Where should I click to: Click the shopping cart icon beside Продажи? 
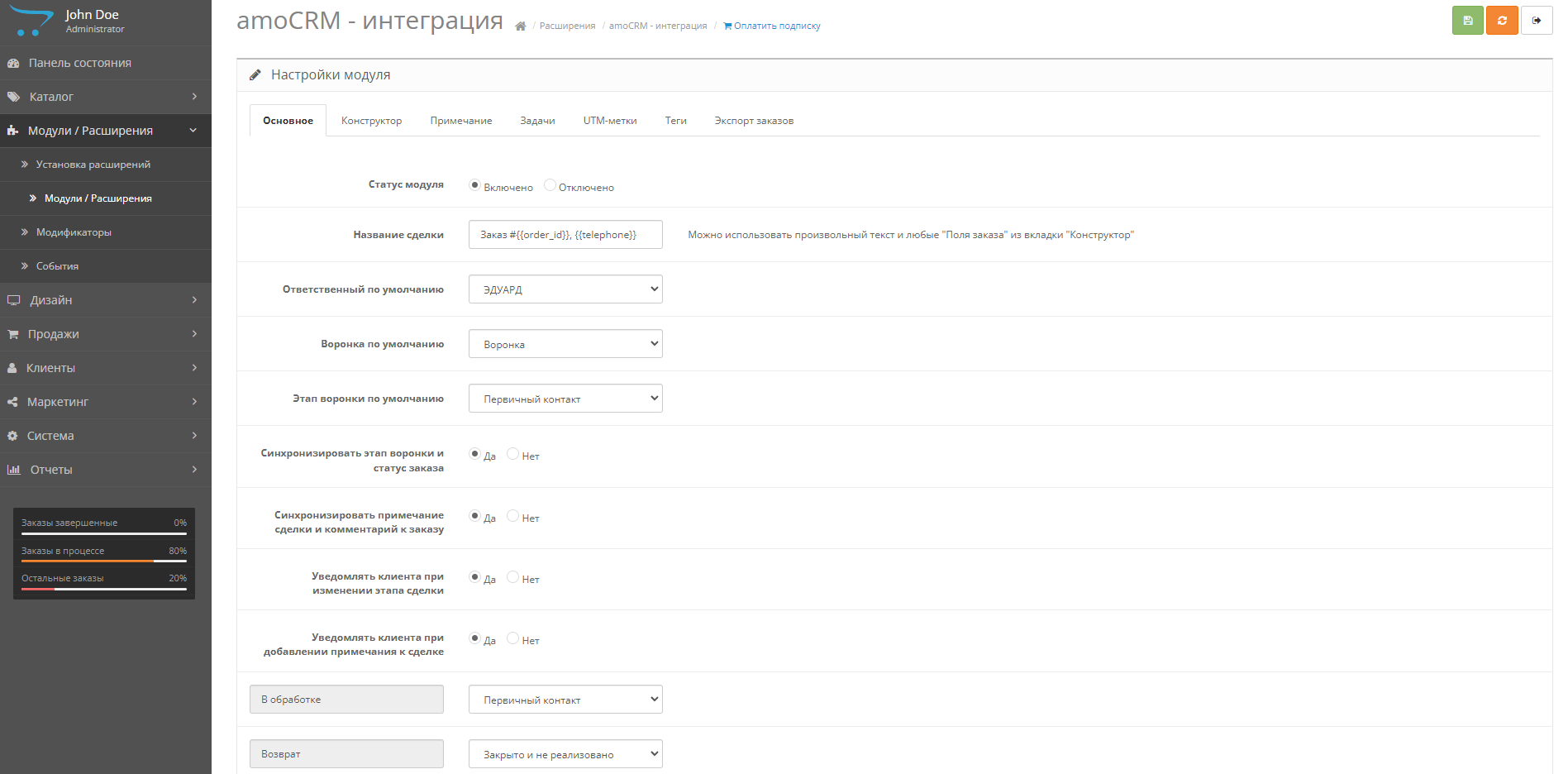coord(13,334)
